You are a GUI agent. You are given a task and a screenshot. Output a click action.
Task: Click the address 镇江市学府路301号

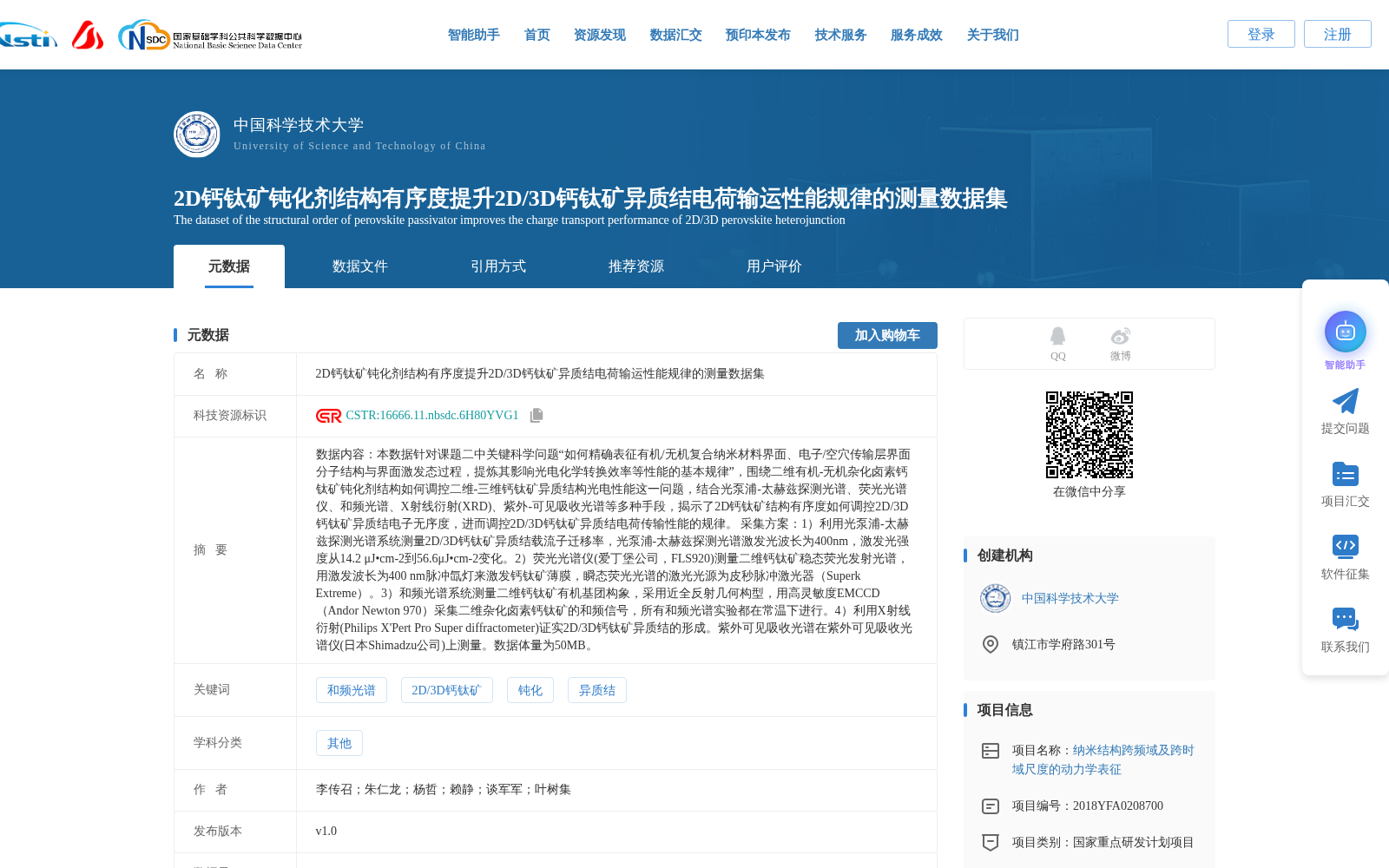1063,644
